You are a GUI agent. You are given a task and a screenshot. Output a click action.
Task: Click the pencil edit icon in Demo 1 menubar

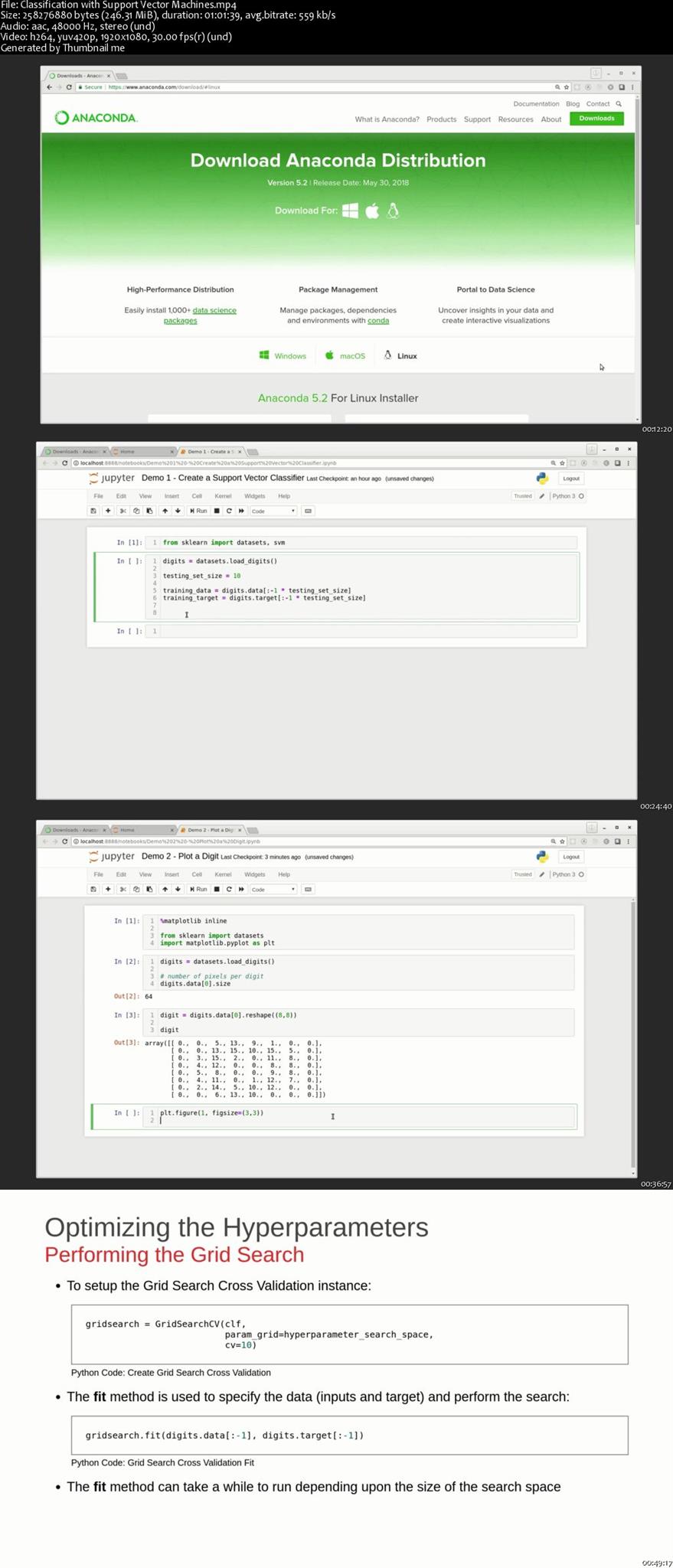coord(542,496)
